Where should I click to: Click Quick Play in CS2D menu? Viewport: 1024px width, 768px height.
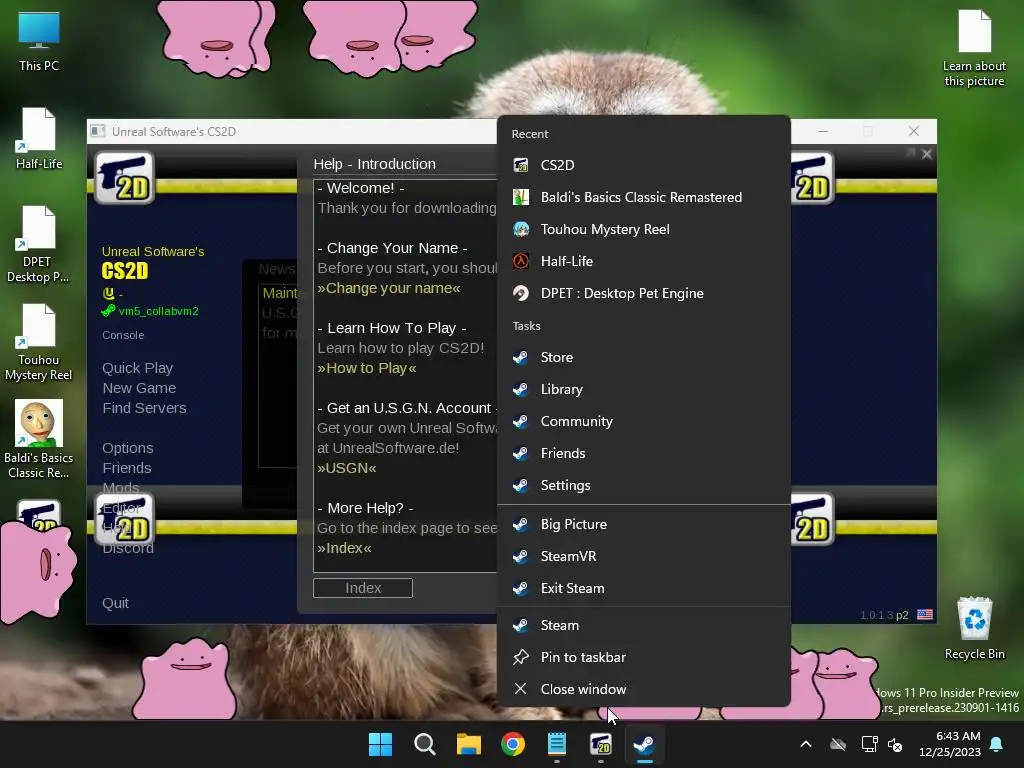tap(137, 368)
